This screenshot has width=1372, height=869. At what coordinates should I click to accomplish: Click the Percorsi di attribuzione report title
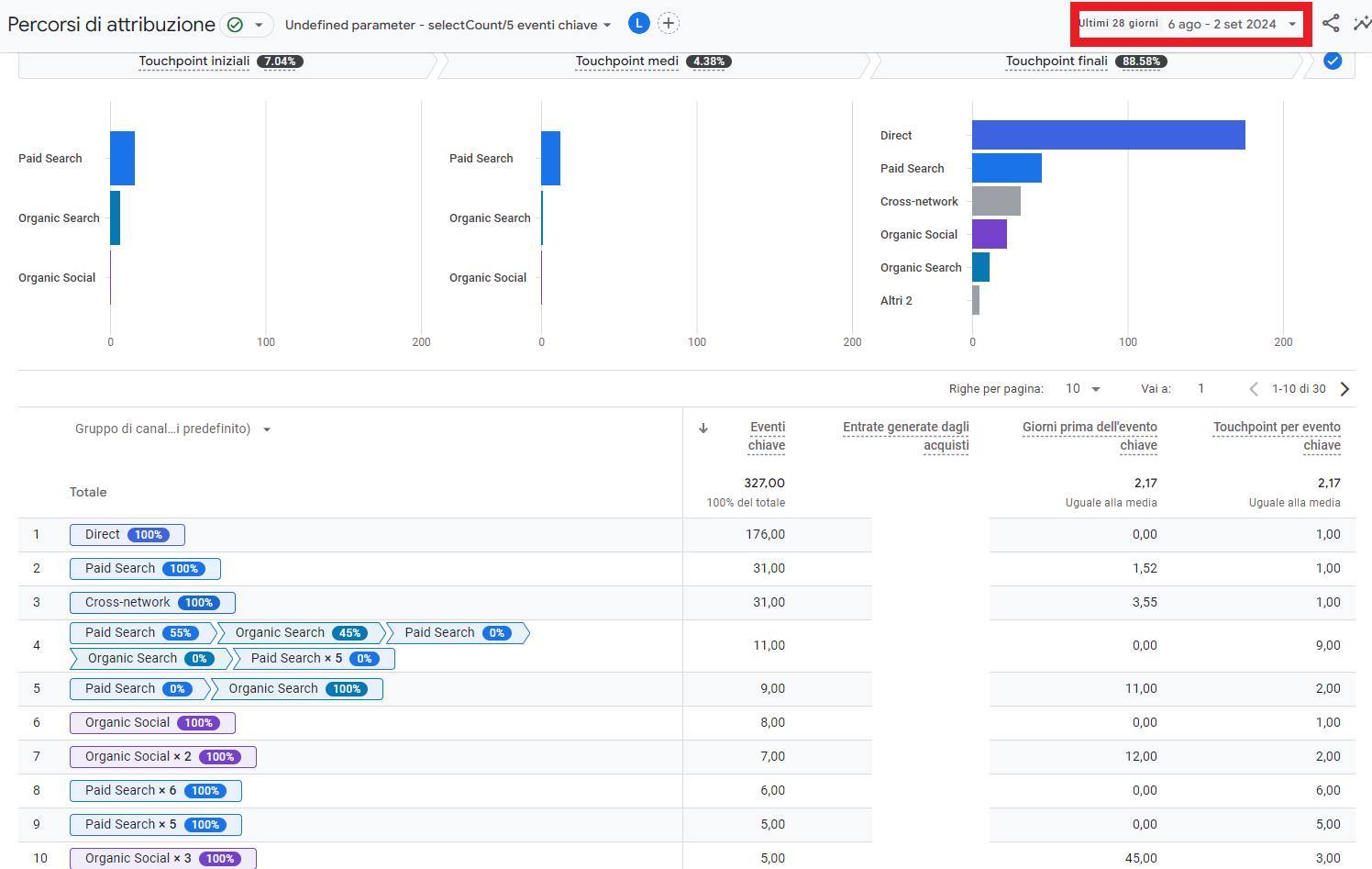click(111, 25)
